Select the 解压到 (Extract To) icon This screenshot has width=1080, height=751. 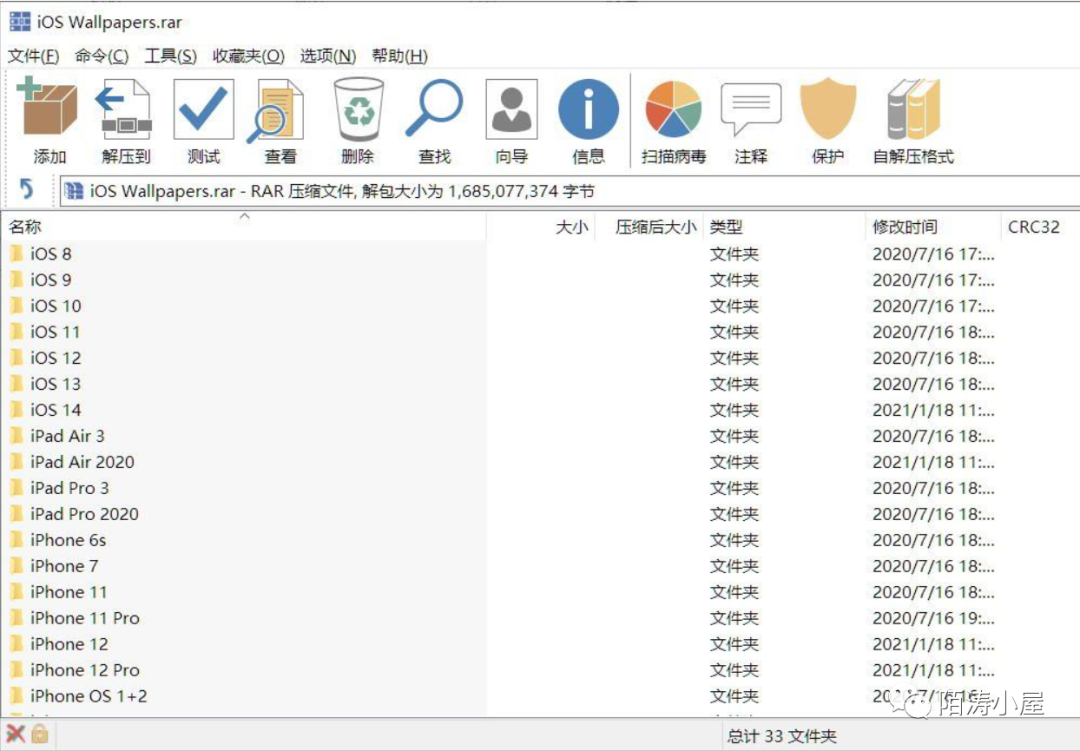tap(124, 110)
